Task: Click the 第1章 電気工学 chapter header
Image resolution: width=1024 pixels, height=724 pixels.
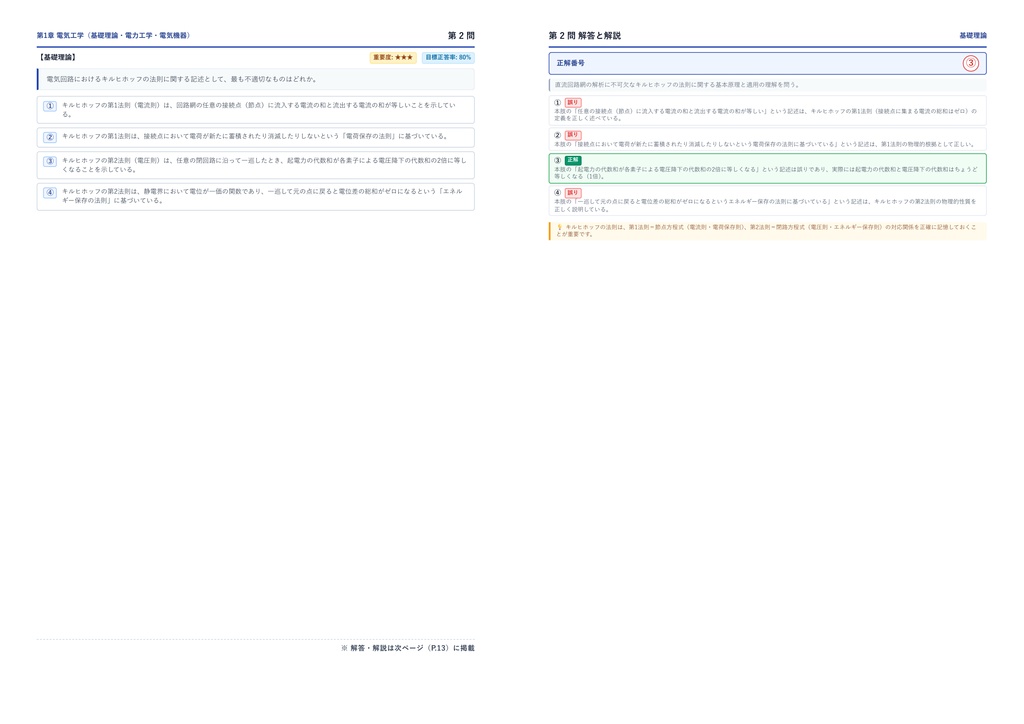Action: click(x=113, y=35)
